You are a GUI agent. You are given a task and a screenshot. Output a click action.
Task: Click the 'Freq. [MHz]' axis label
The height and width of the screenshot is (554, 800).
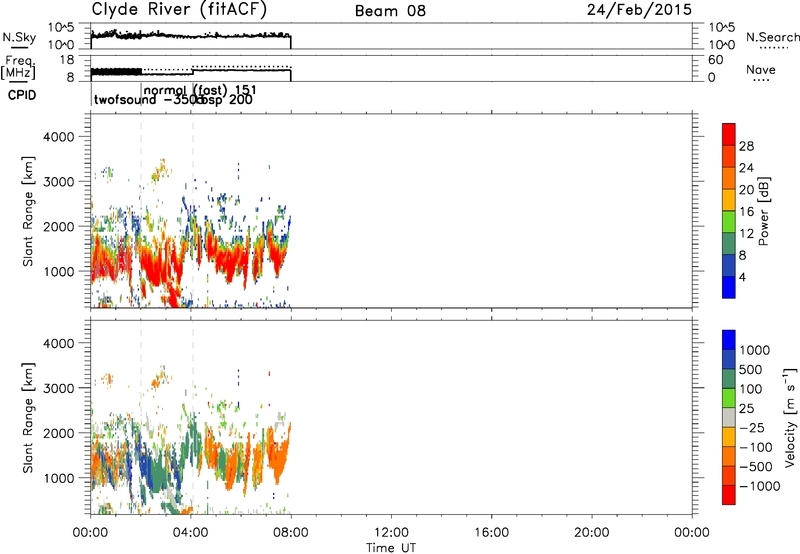point(18,68)
